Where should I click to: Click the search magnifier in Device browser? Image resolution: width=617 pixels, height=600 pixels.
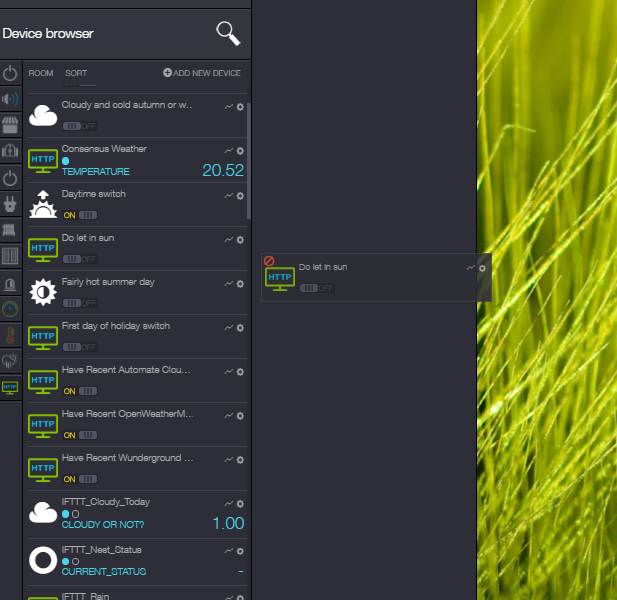(228, 33)
